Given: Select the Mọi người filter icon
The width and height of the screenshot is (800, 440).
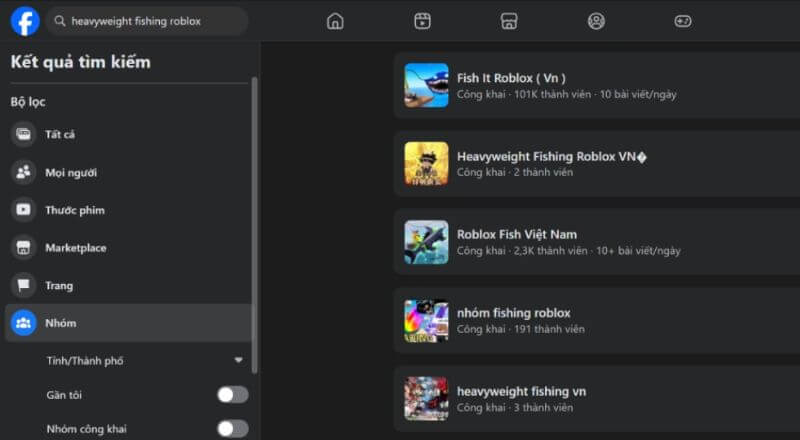Looking at the screenshot, I should [23, 173].
